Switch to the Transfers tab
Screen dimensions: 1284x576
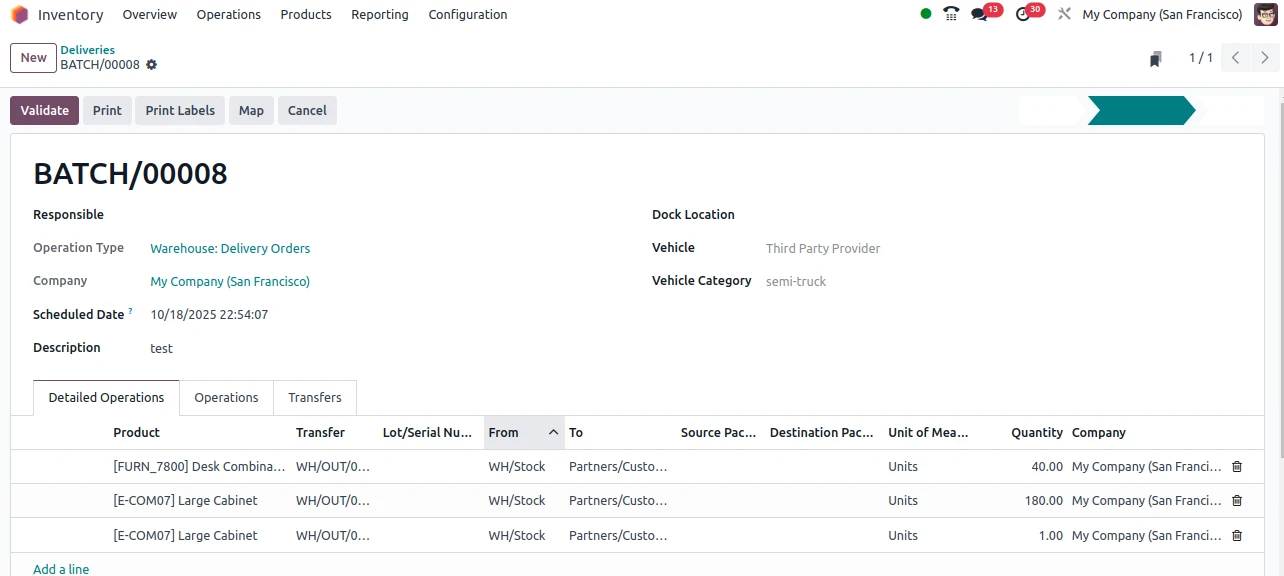pyautogui.click(x=314, y=398)
